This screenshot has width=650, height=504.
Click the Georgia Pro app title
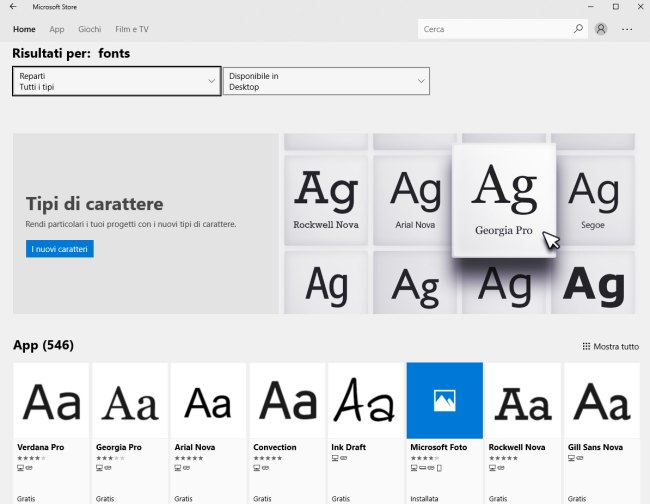119,447
